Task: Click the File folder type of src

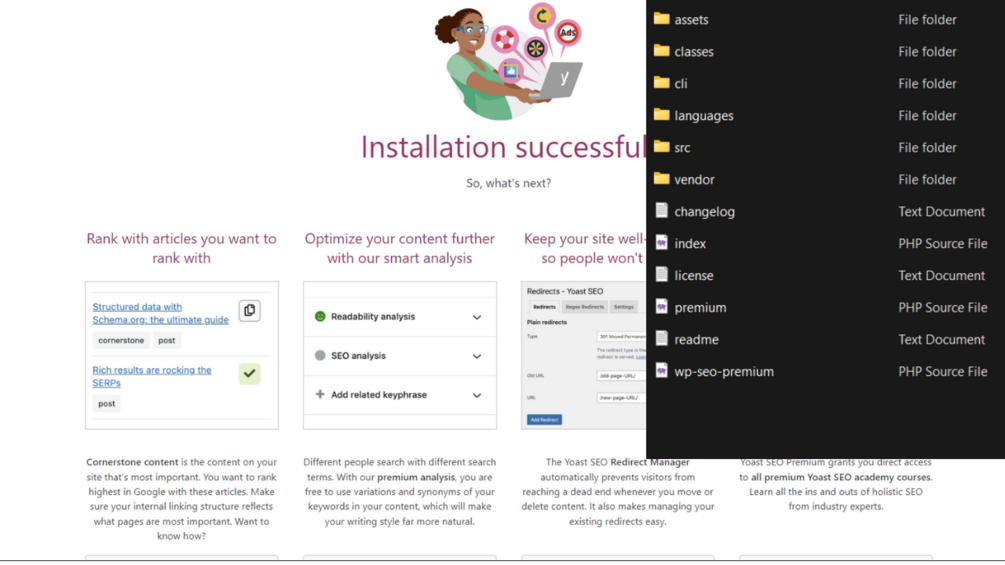Action: (x=927, y=147)
